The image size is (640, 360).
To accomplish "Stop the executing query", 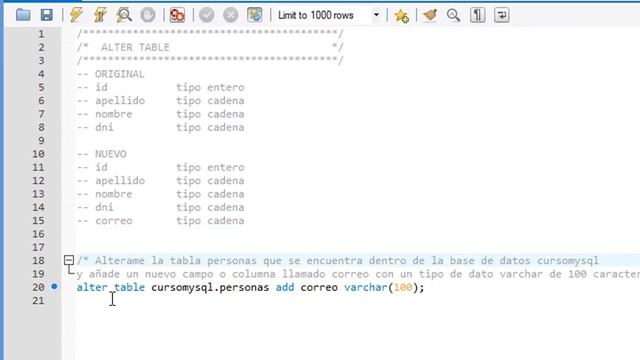I will click(148, 15).
